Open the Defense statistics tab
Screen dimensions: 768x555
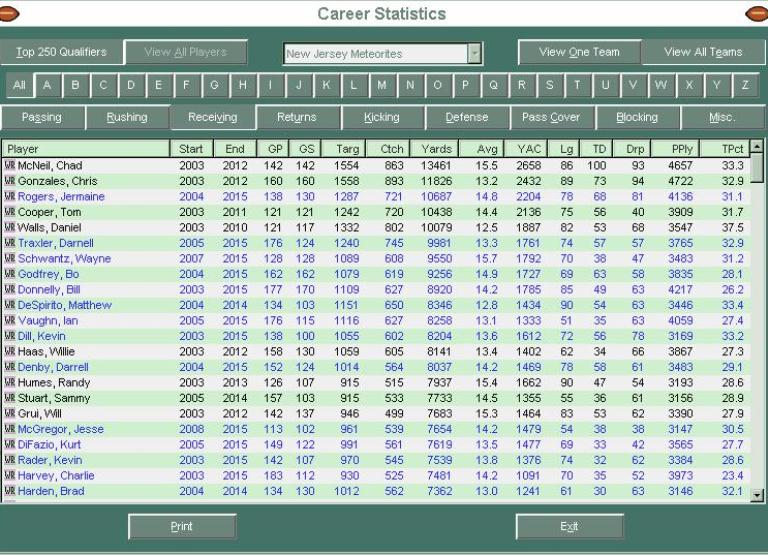click(x=467, y=117)
